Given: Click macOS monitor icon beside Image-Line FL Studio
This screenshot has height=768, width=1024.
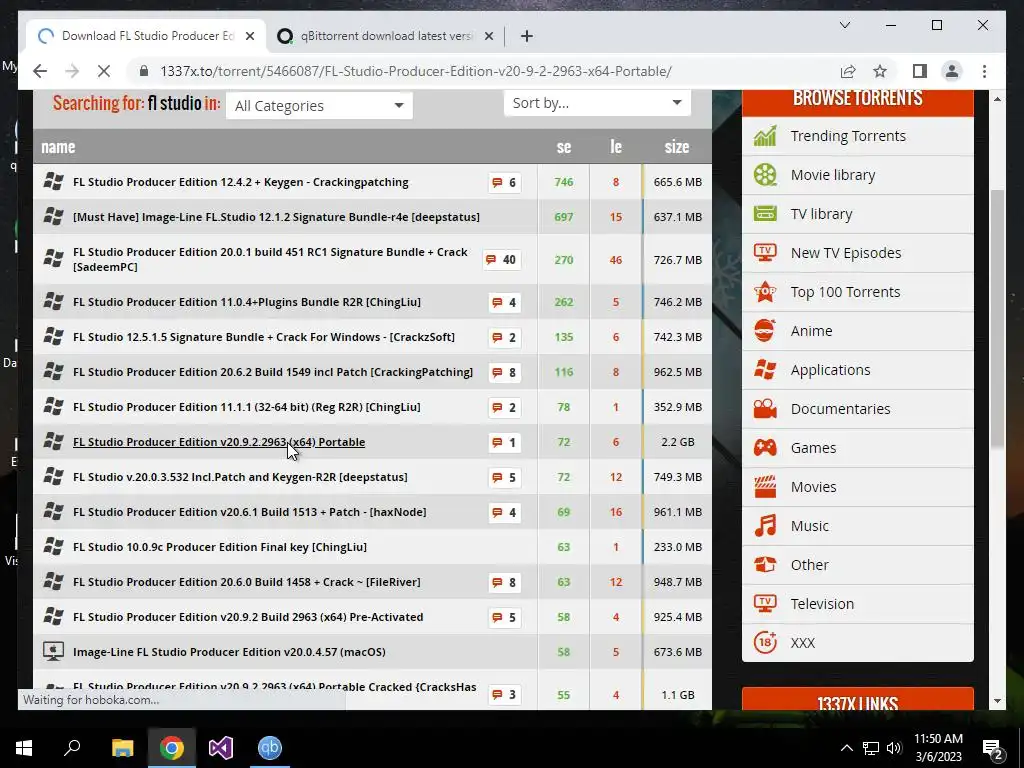Looking at the screenshot, I should point(53,651).
